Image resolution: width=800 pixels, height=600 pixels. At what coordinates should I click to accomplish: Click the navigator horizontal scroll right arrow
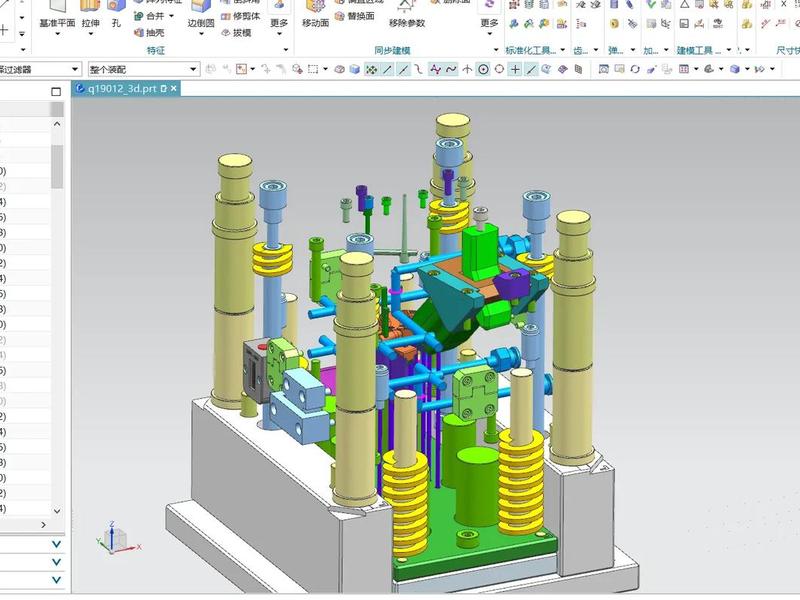(43, 524)
